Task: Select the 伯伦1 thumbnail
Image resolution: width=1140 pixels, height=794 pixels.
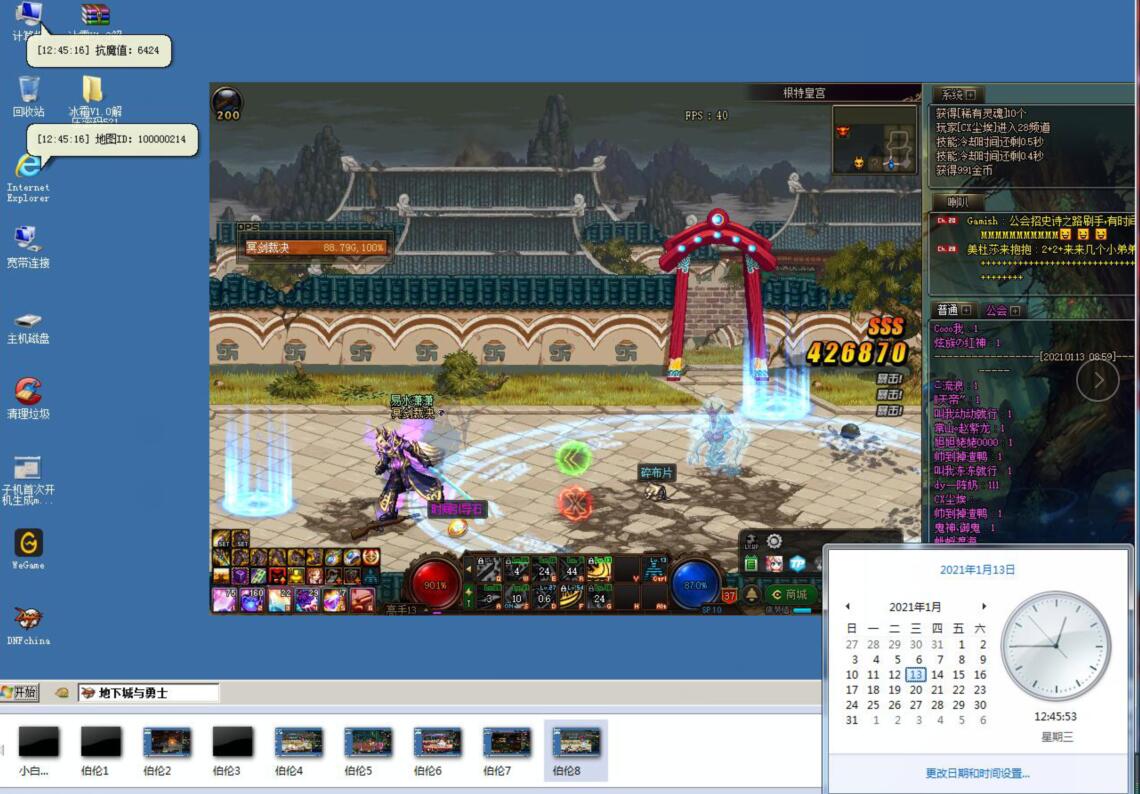Action: tap(100, 751)
